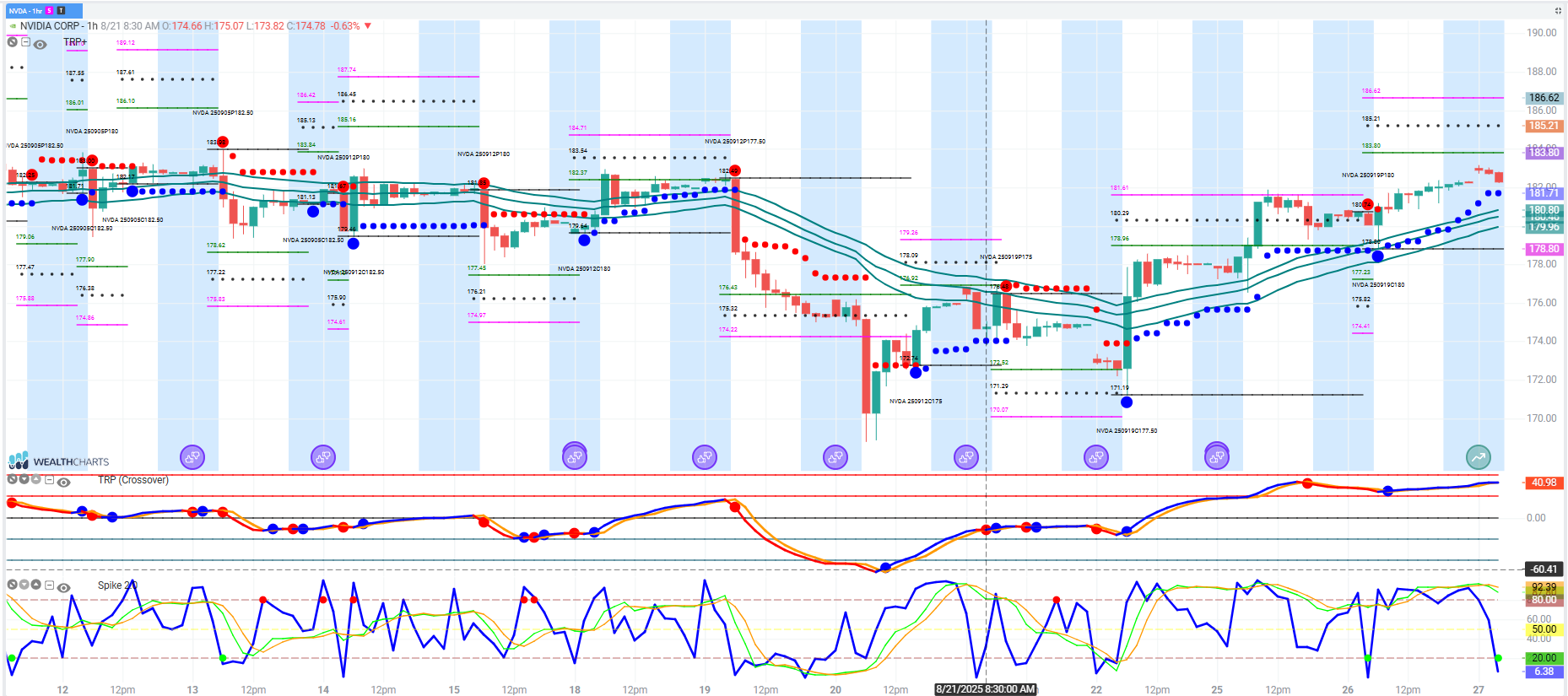
Task: Click the black T badge on NVDA tab
Action: click(x=61, y=11)
